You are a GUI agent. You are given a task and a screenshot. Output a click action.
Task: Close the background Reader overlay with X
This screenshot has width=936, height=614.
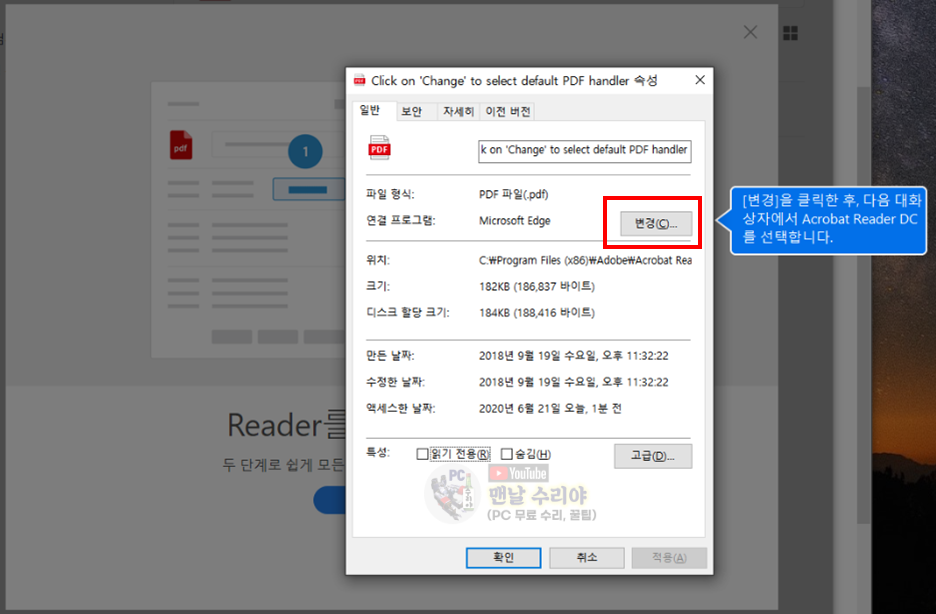click(x=750, y=32)
